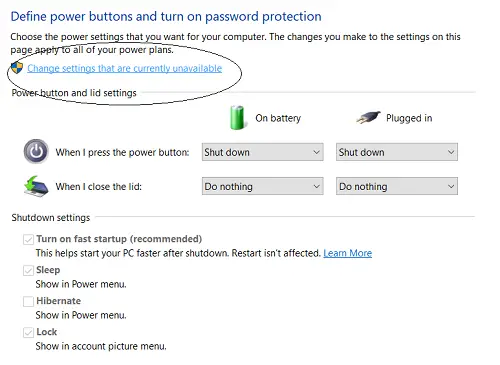Image resolution: width=500 pixels, height=365 pixels.
Task: Click the green battery icon
Action: click(237, 118)
